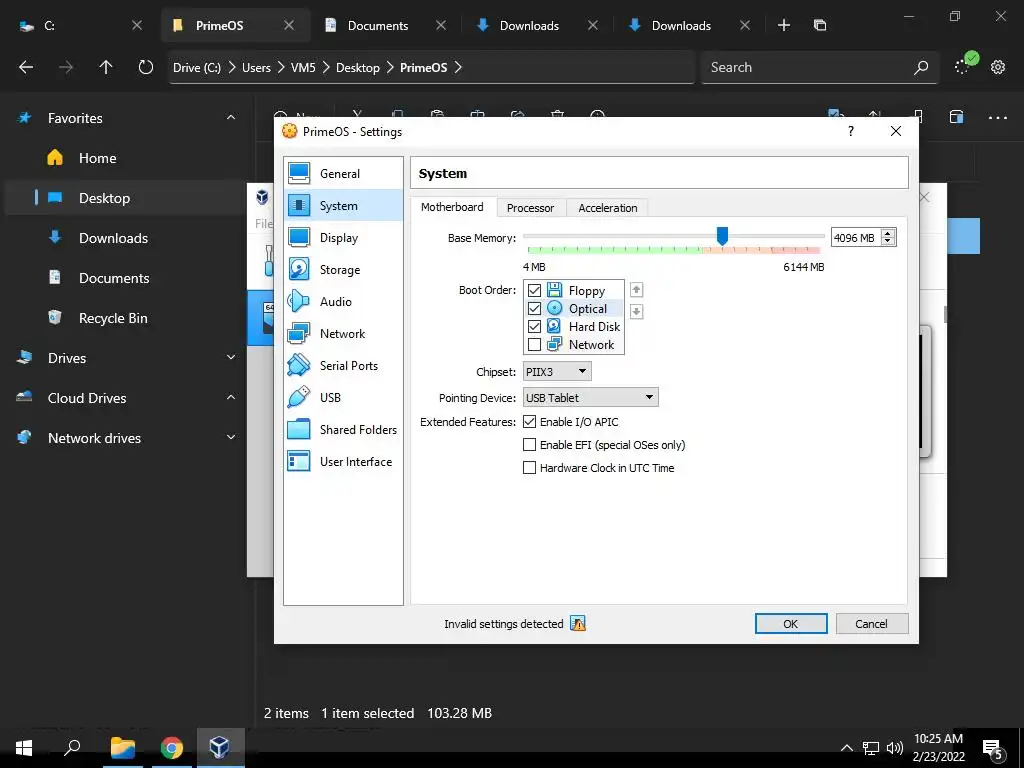Open Audio settings category
This screenshot has width=1024, height=768.
tap(343, 302)
